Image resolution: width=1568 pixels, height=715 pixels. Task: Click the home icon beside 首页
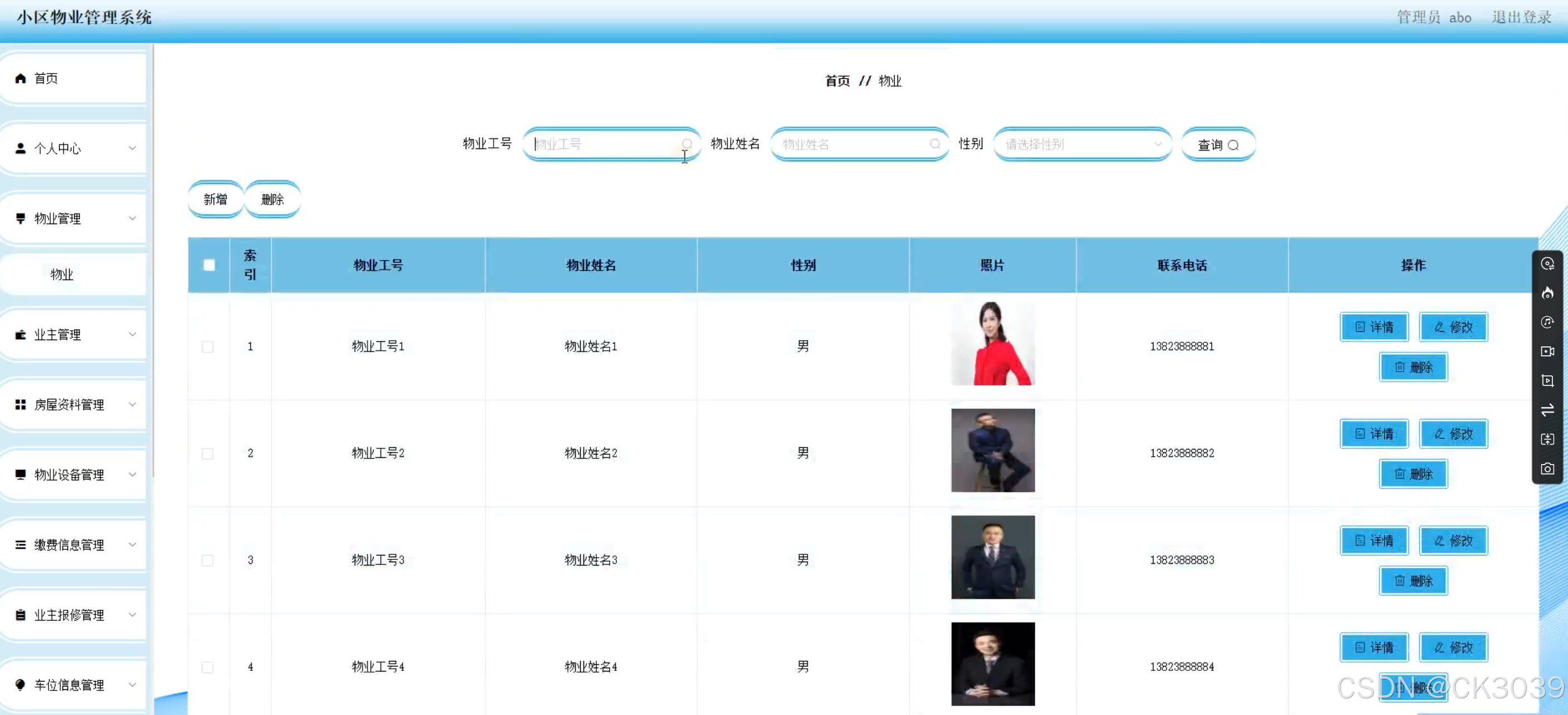(x=21, y=79)
